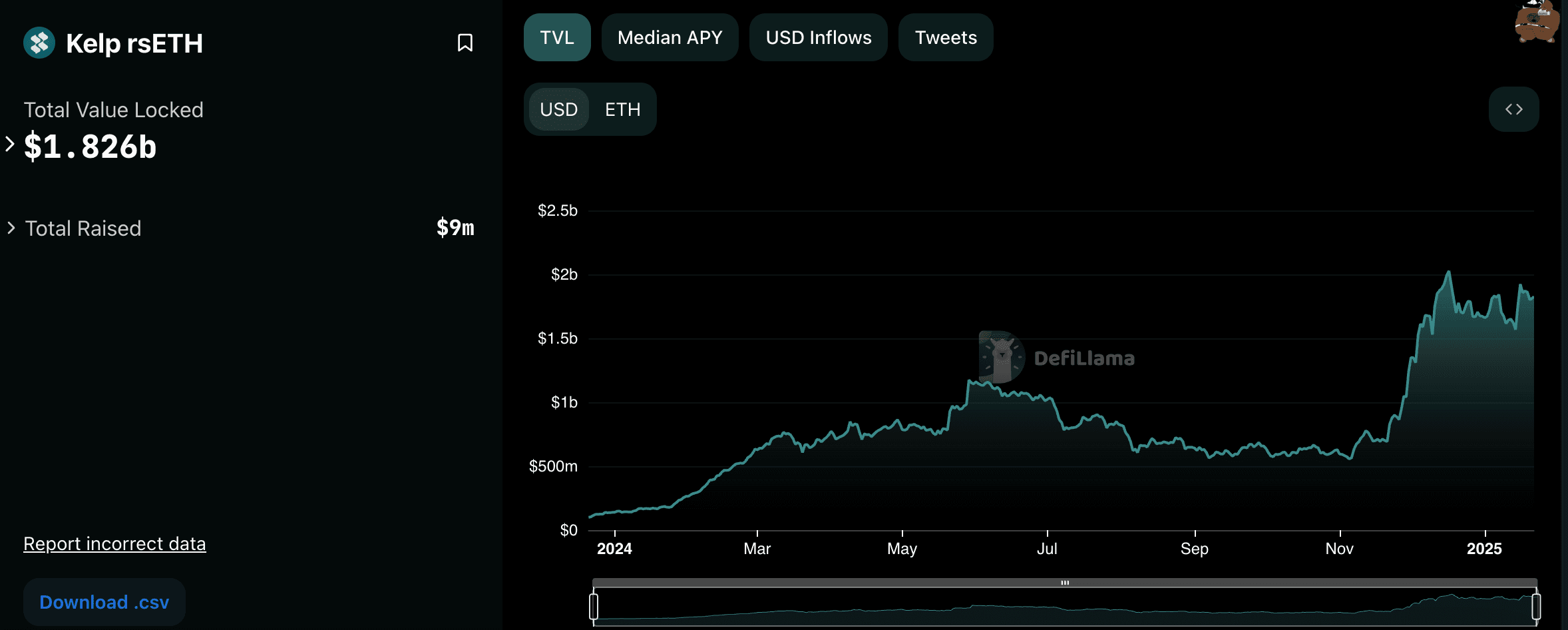Download the .csv data file
This screenshot has height=630, width=1568.
(x=104, y=602)
